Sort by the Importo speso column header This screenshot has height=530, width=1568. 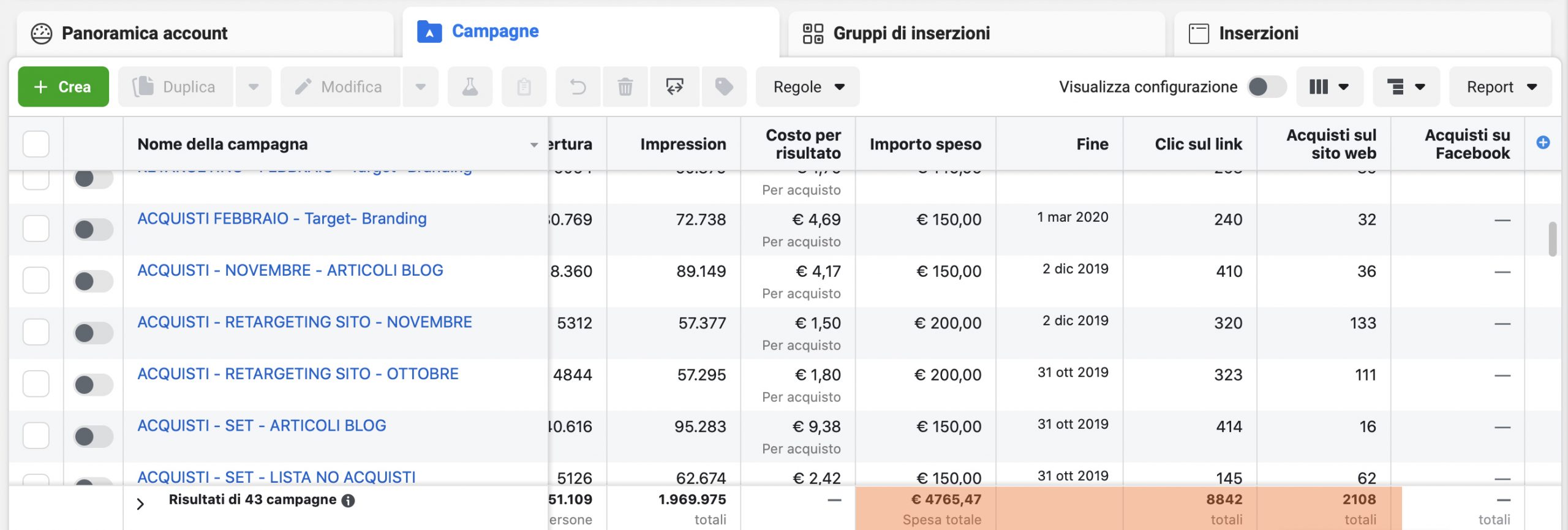(x=925, y=144)
